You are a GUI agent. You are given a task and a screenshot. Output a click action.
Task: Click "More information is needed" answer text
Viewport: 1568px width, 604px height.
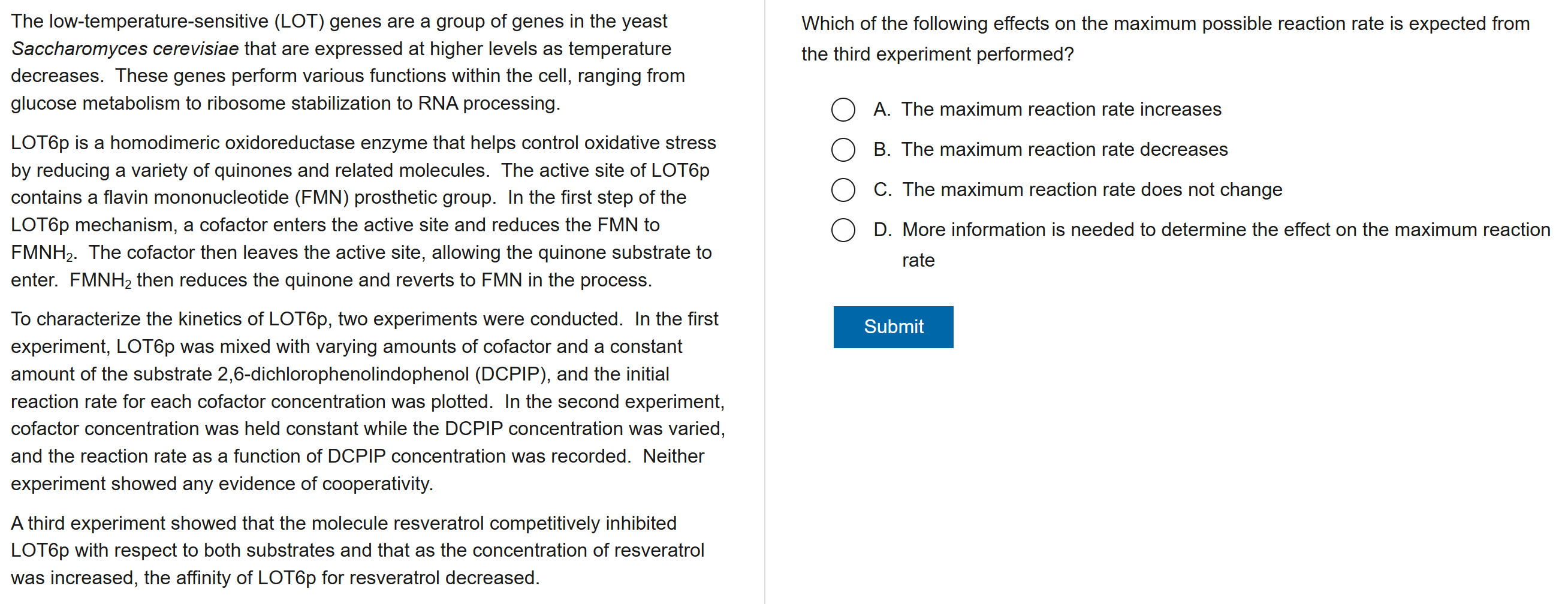click(1225, 230)
